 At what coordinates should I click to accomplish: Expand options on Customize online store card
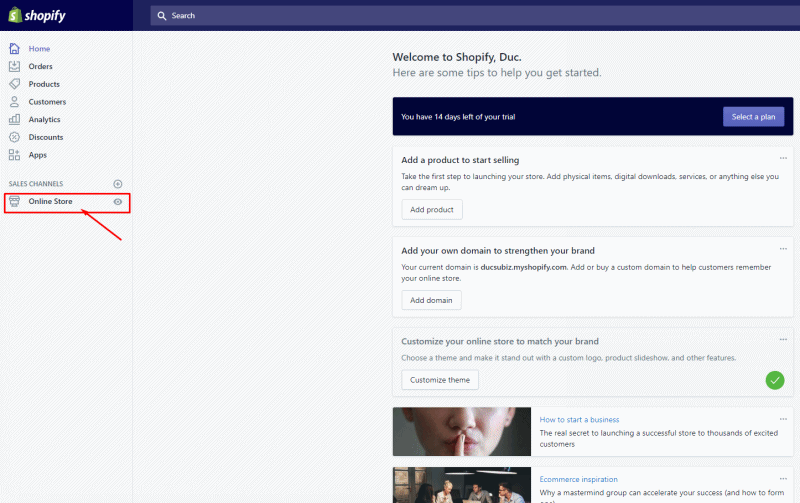(783, 340)
